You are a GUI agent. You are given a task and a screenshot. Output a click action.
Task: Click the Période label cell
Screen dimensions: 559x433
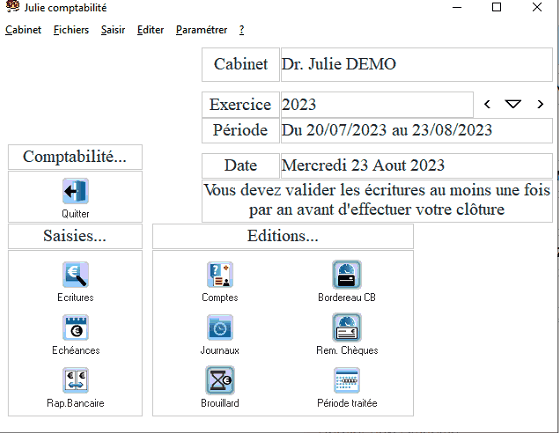coord(241,130)
